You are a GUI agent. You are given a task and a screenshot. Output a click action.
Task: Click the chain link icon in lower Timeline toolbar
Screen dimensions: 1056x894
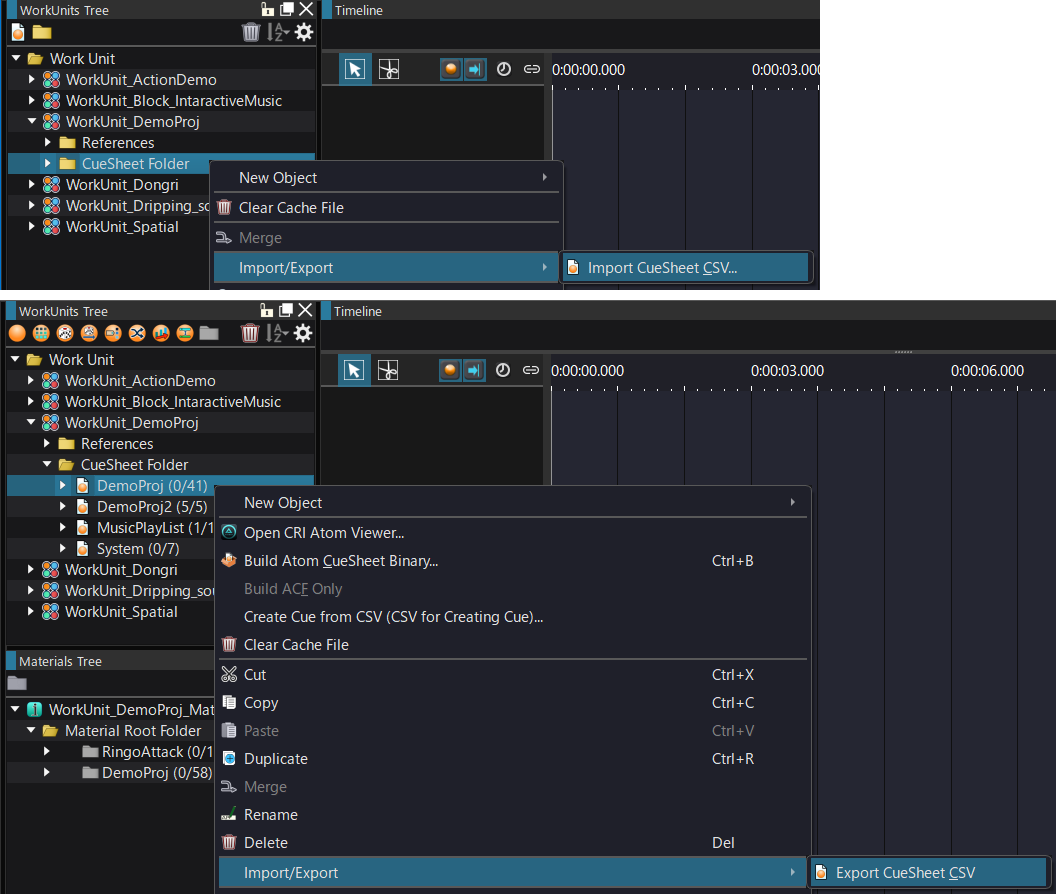pos(531,370)
